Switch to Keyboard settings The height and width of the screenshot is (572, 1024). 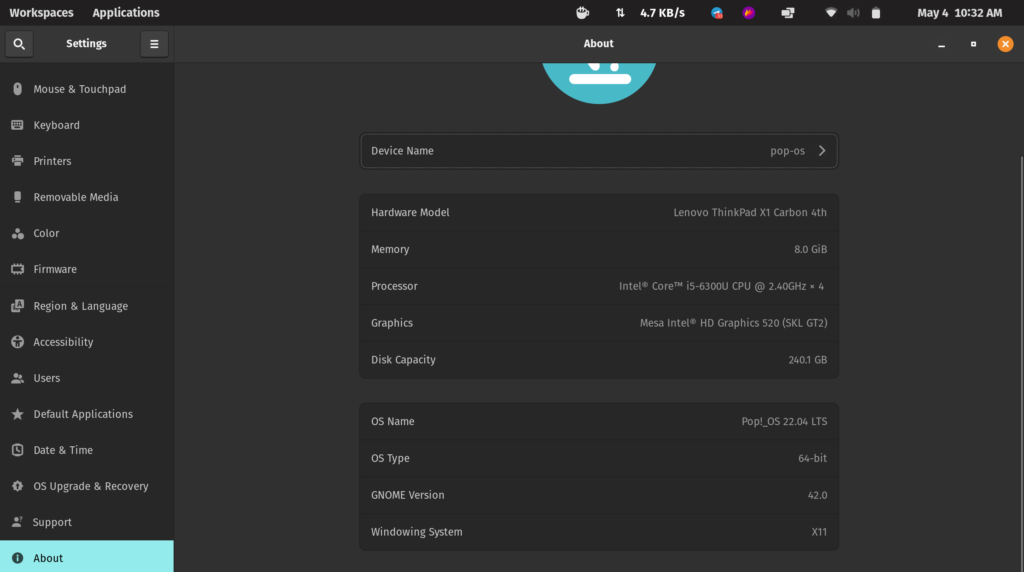point(87,125)
